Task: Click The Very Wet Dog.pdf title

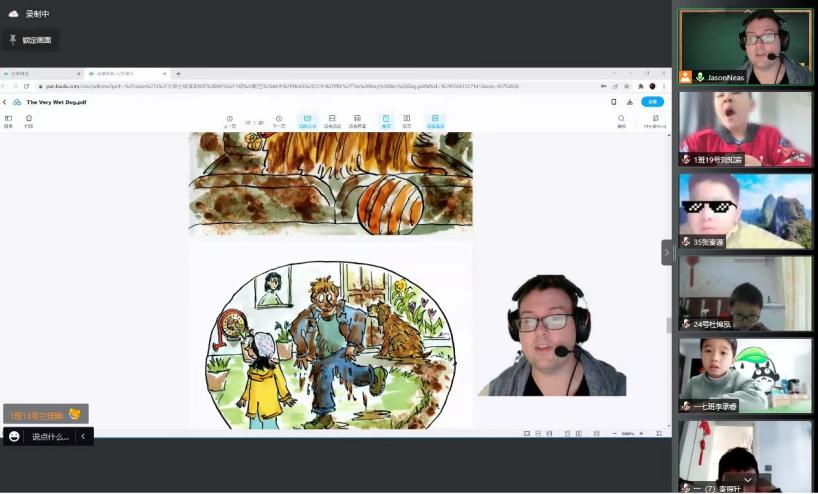Action: click(56, 102)
